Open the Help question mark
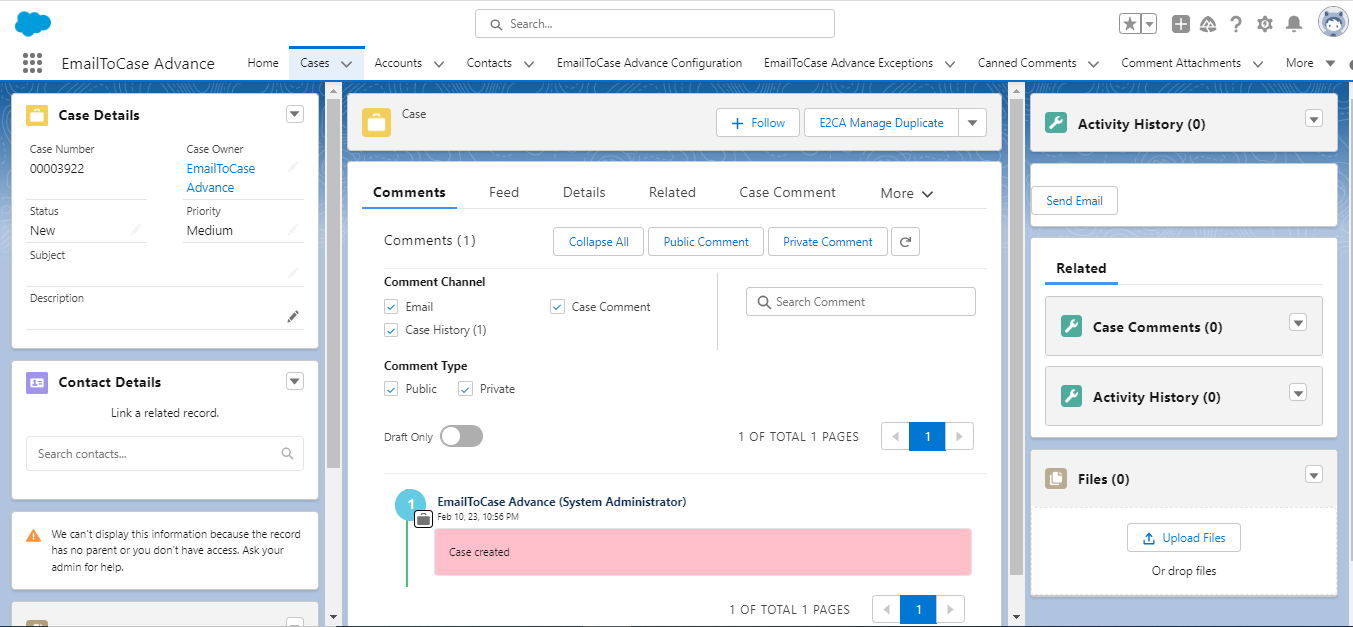The width and height of the screenshot is (1353, 627). coord(1236,24)
